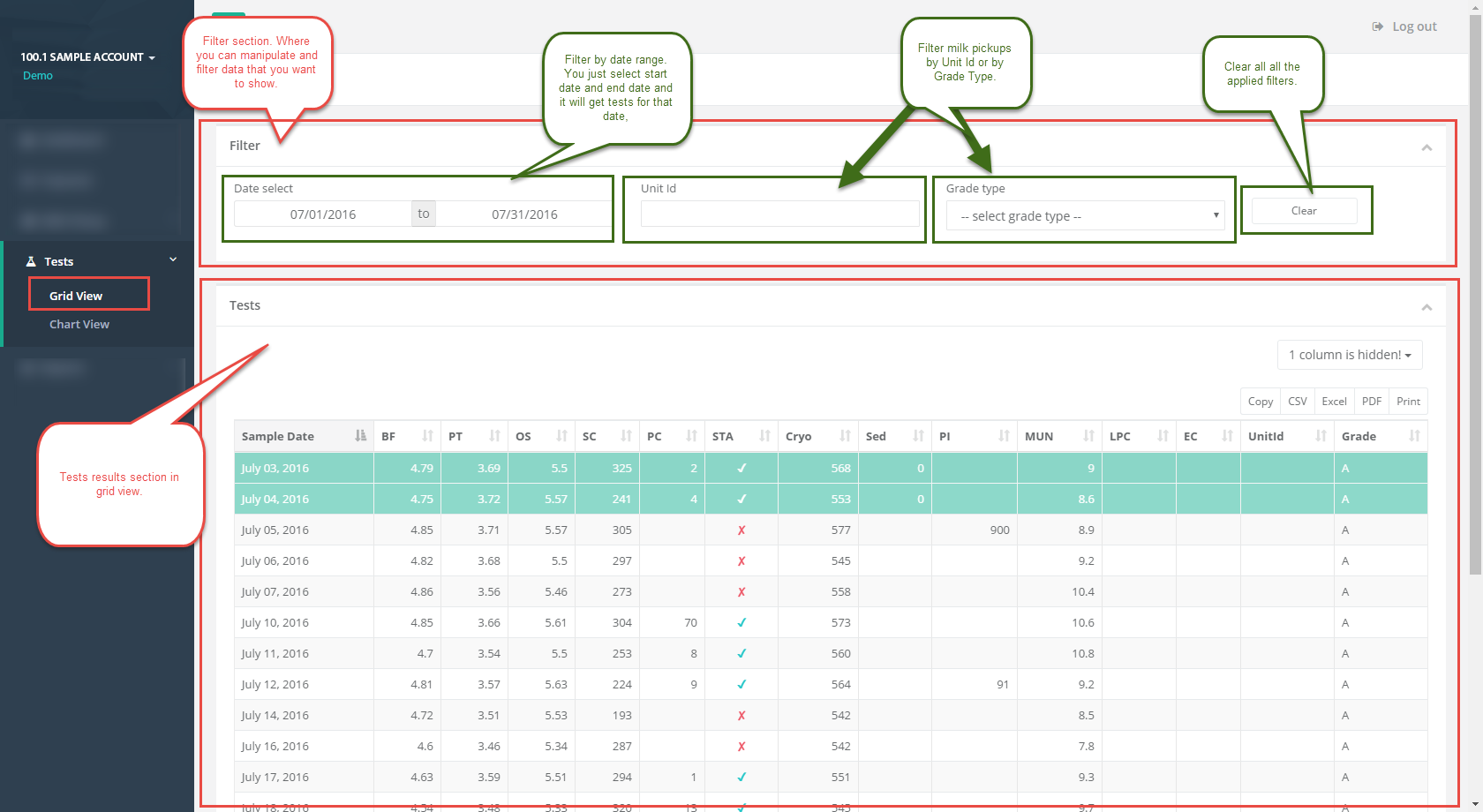1483x812 pixels.
Task: Click the Log out icon
Action: tap(1377, 26)
